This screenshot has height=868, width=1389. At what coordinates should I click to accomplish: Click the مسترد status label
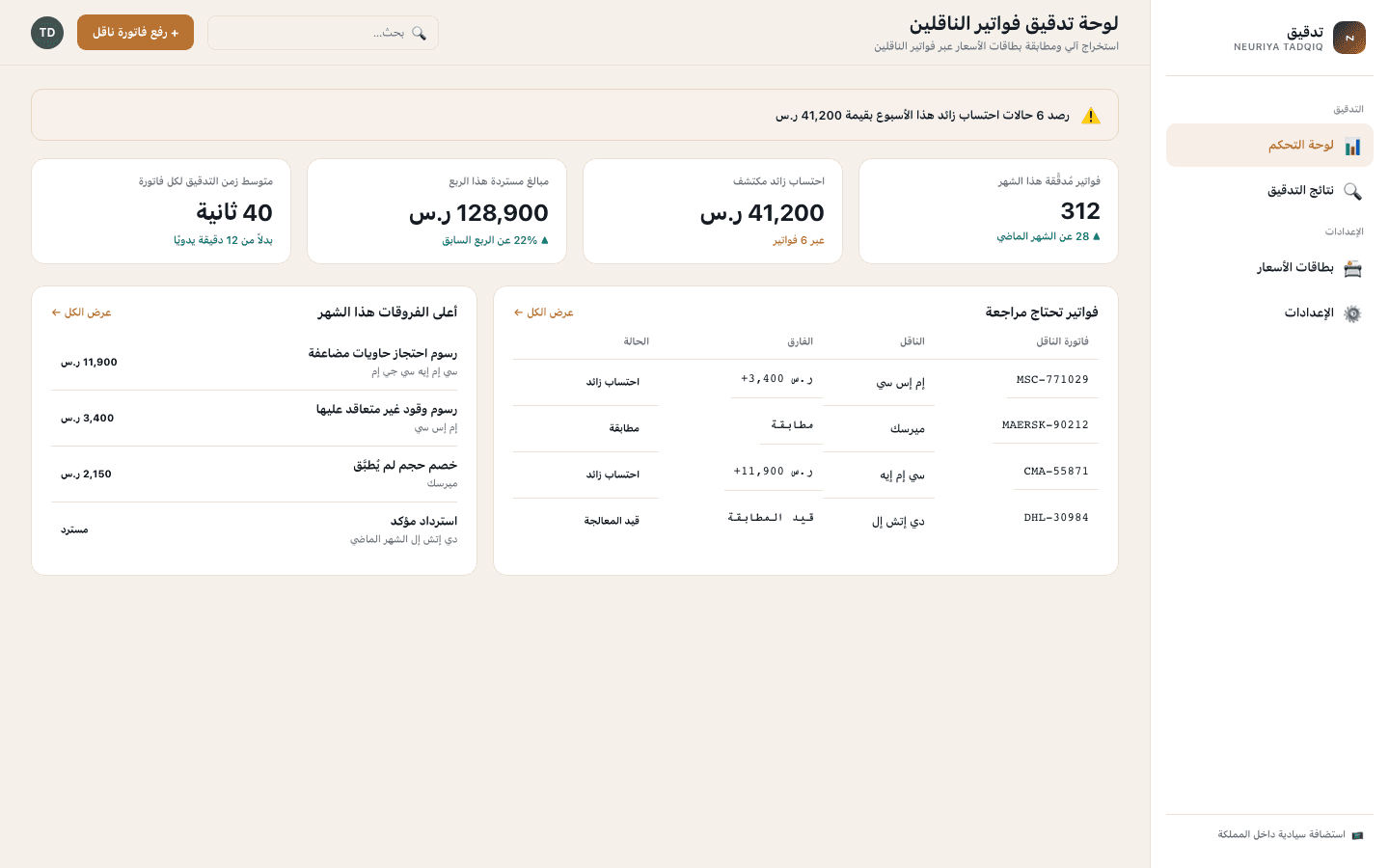tap(74, 530)
